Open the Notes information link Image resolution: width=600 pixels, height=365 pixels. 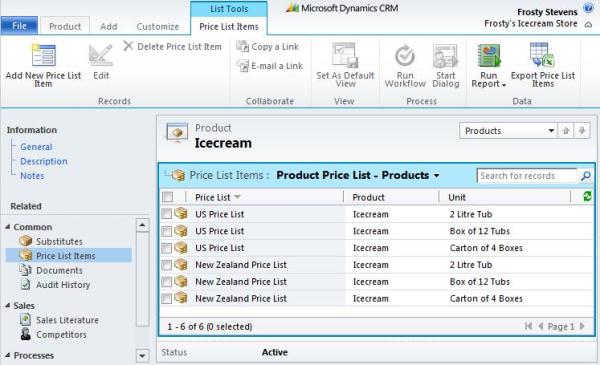pos(32,176)
